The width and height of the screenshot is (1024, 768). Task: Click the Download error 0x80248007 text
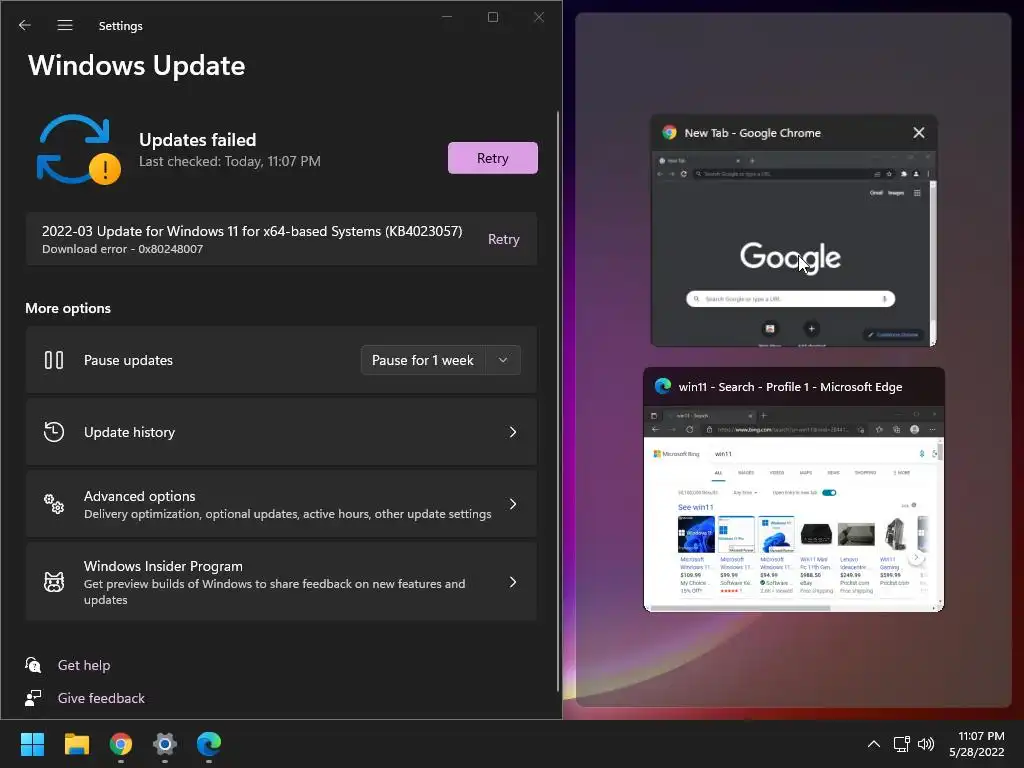coord(122,249)
